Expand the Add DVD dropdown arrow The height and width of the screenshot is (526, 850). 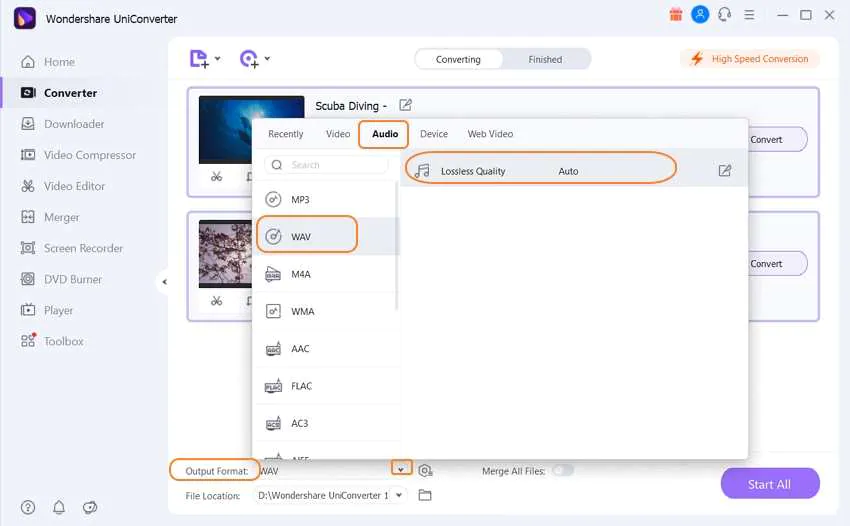[267, 58]
